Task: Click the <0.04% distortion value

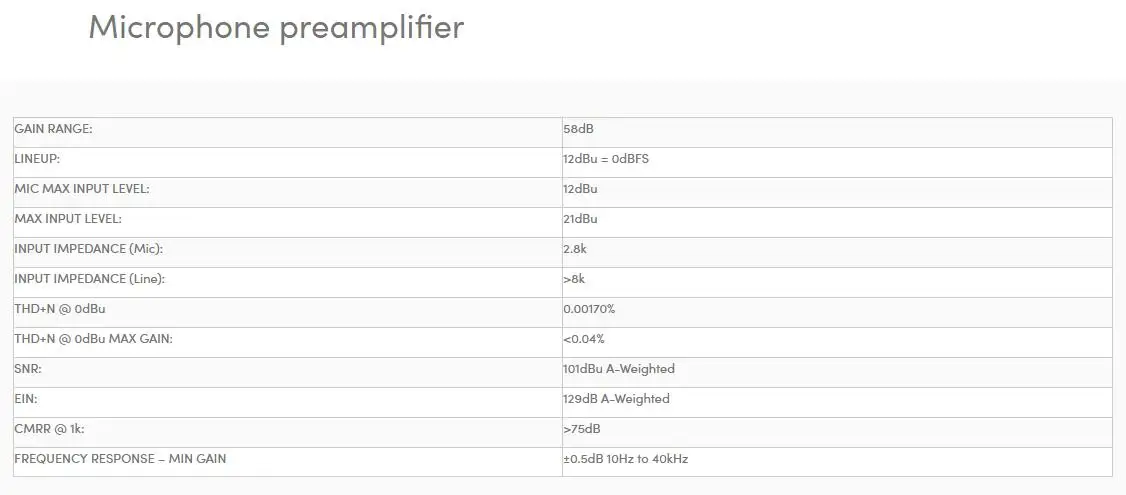Action: tap(584, 339)
